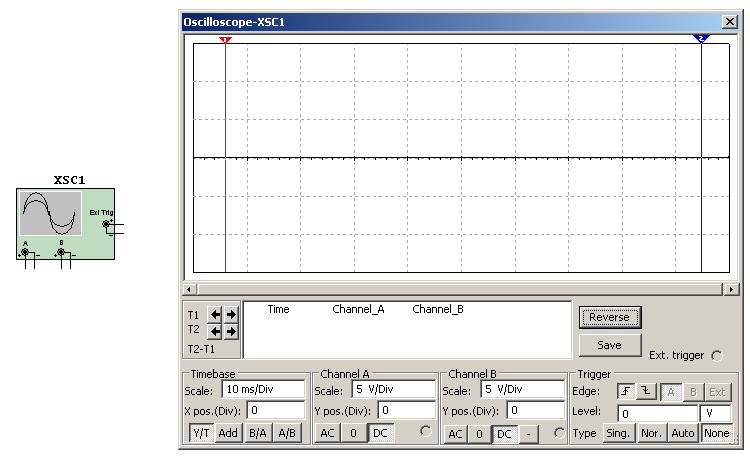Click Channel A radio indicator
The image size is (750, 457).
(425, 431)
